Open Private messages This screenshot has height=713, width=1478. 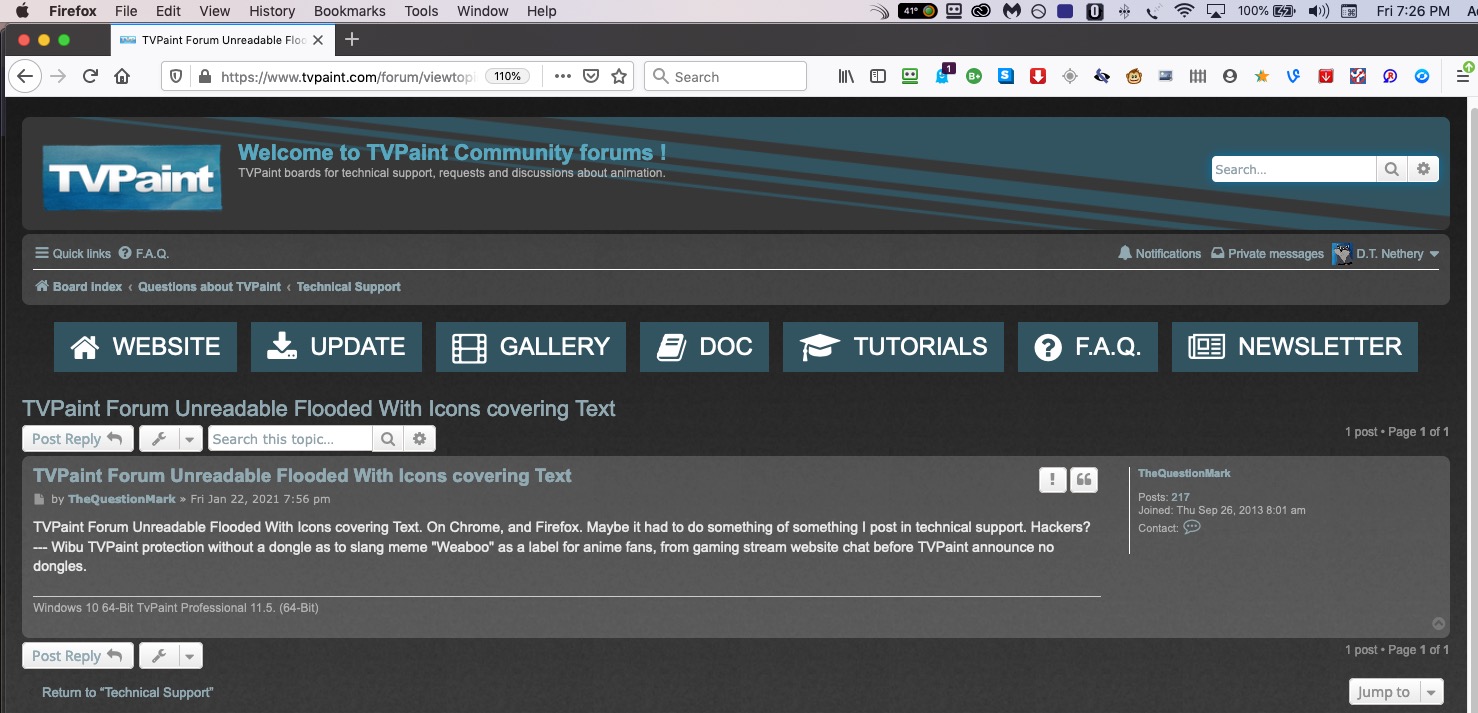click(1267, 254)
